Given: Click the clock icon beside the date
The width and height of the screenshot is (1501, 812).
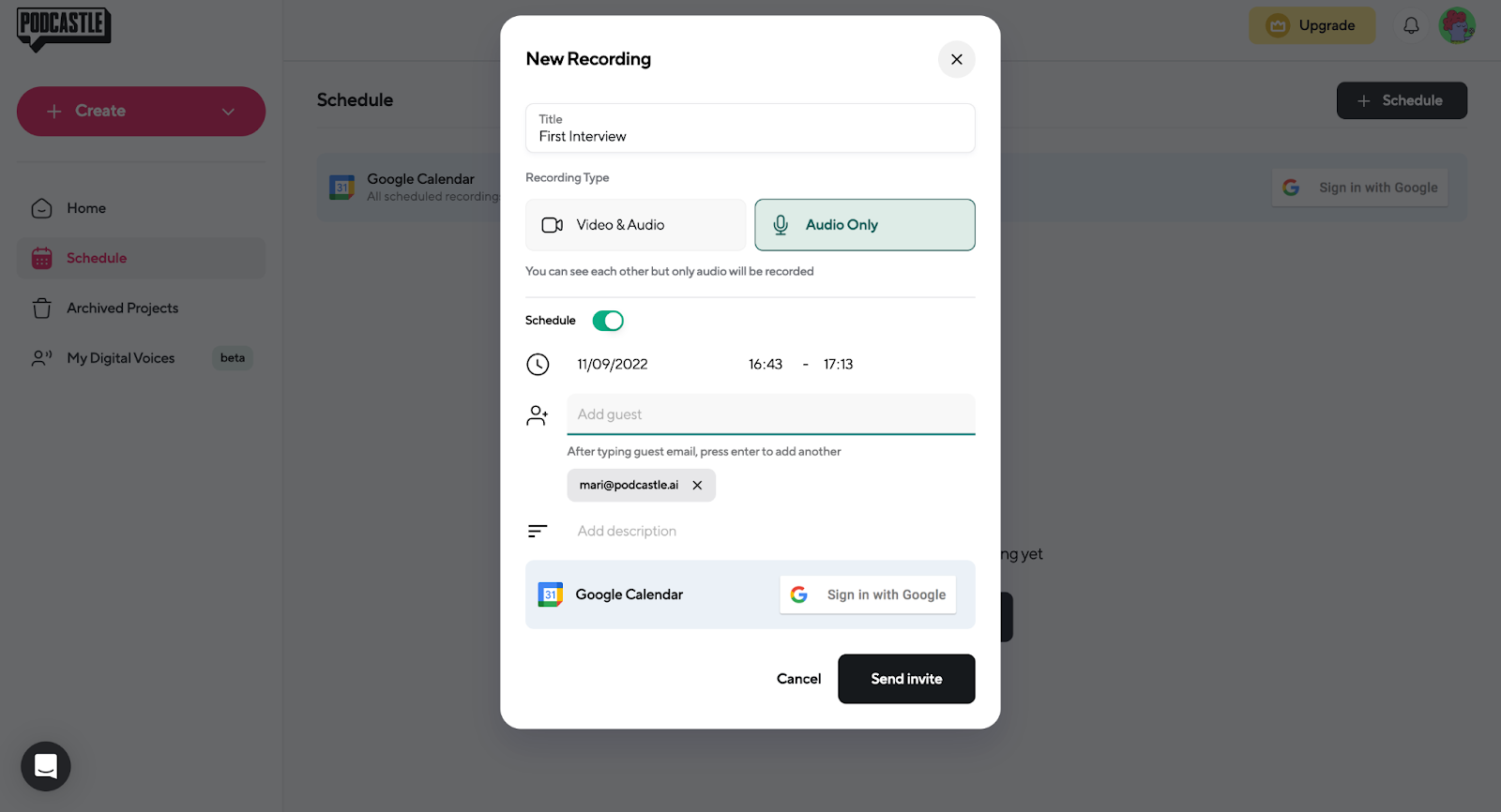Looking at the screenshot, I should (538, 365).
